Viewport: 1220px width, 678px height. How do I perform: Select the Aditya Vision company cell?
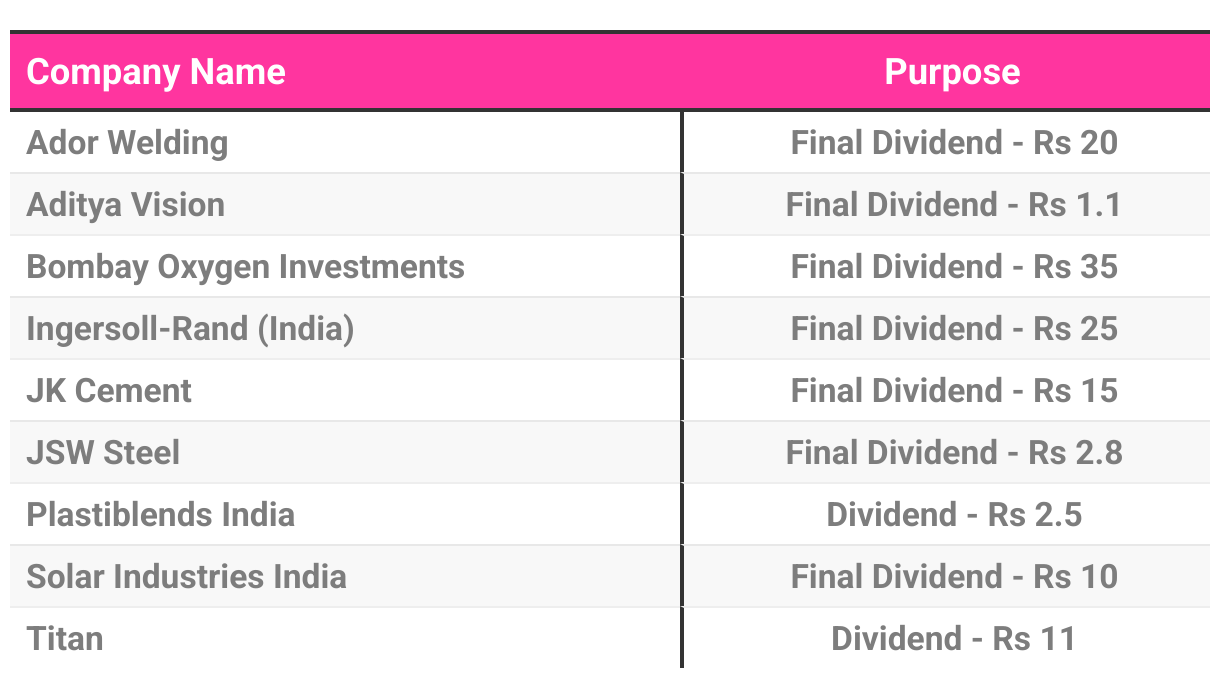click(x=126, y=205)
